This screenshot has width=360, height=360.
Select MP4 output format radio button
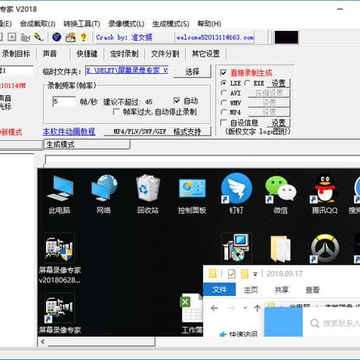click(224, 112)
